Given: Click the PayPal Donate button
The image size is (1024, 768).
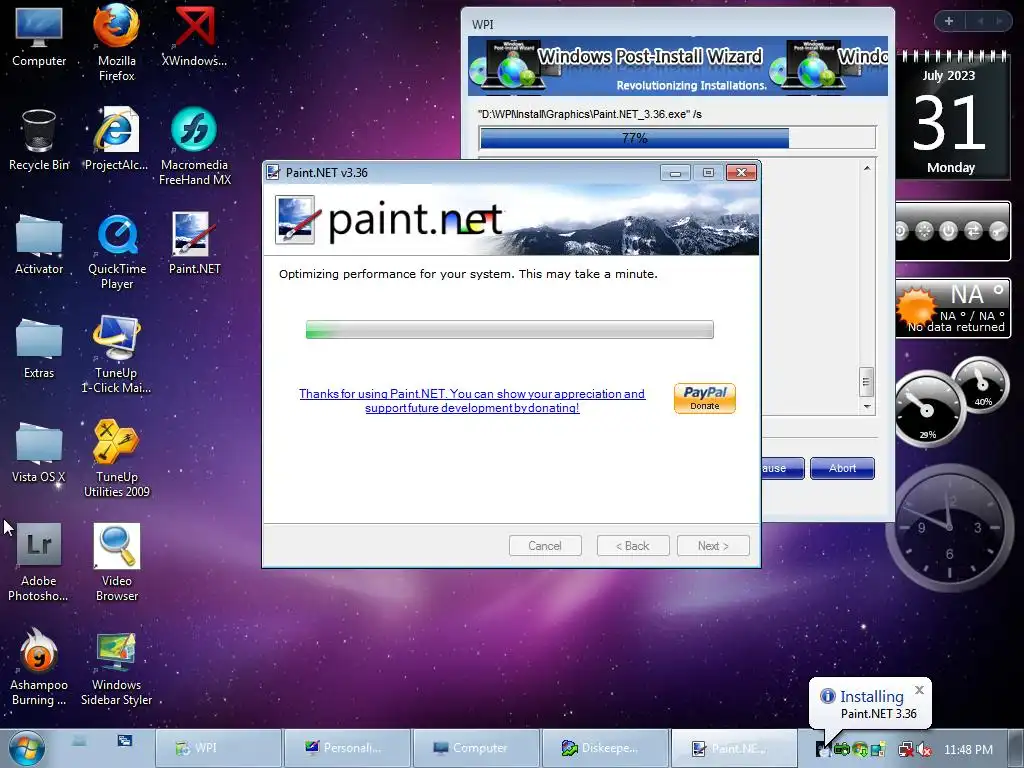Looking at the screenshot, I should 705,398.
